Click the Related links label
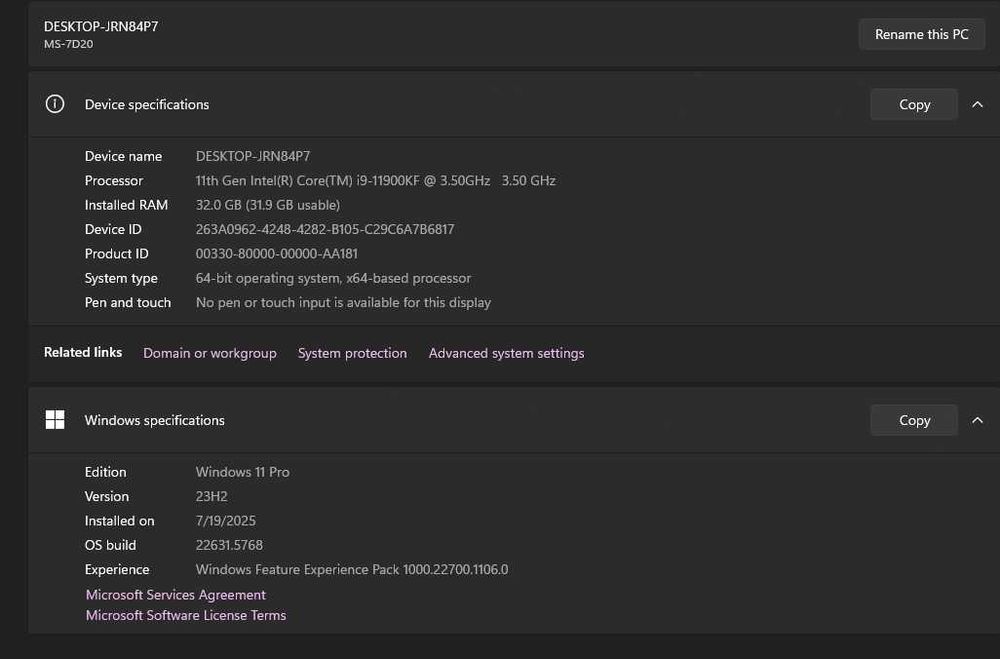1000x659 pixels. (x=82, y=352)
